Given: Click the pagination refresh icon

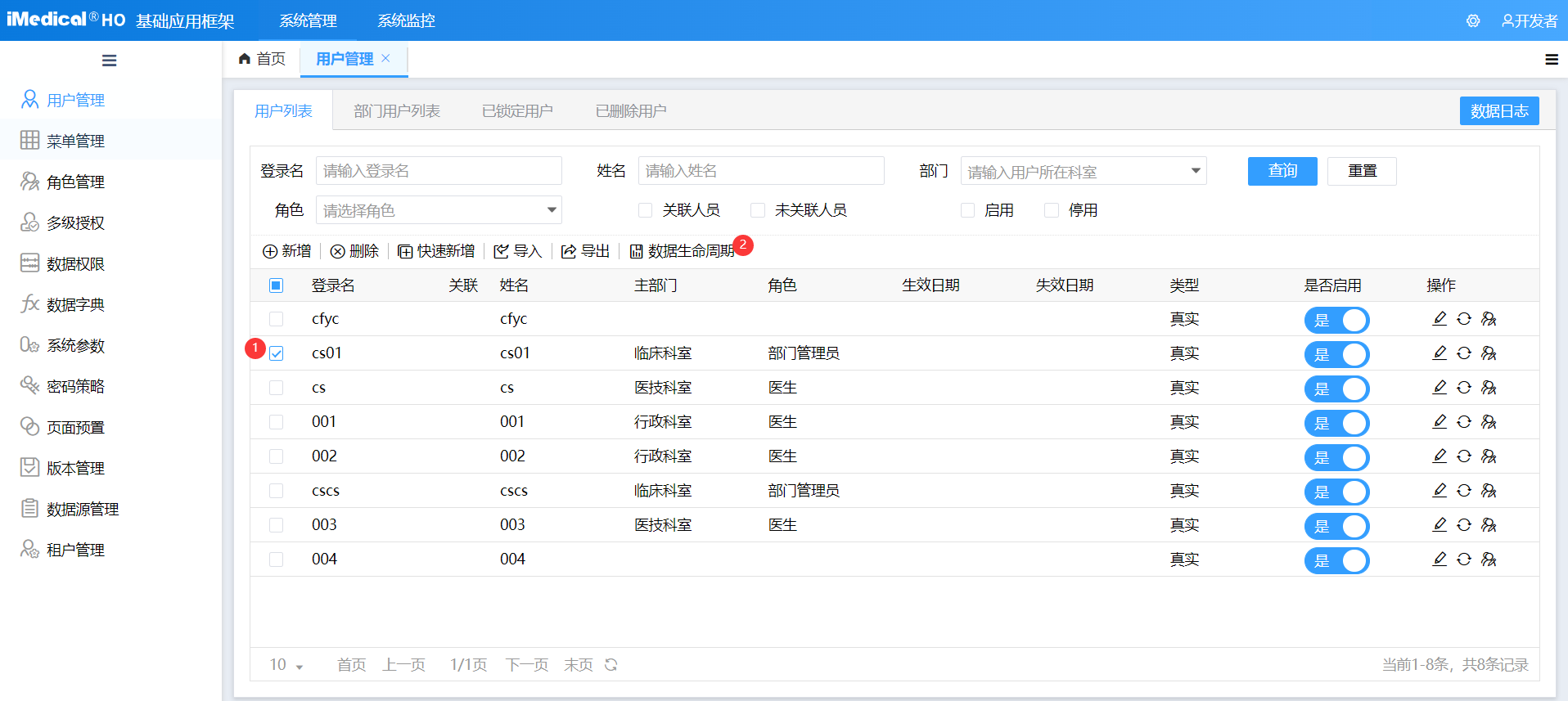Looking at the screenshot, I should 611,665.
